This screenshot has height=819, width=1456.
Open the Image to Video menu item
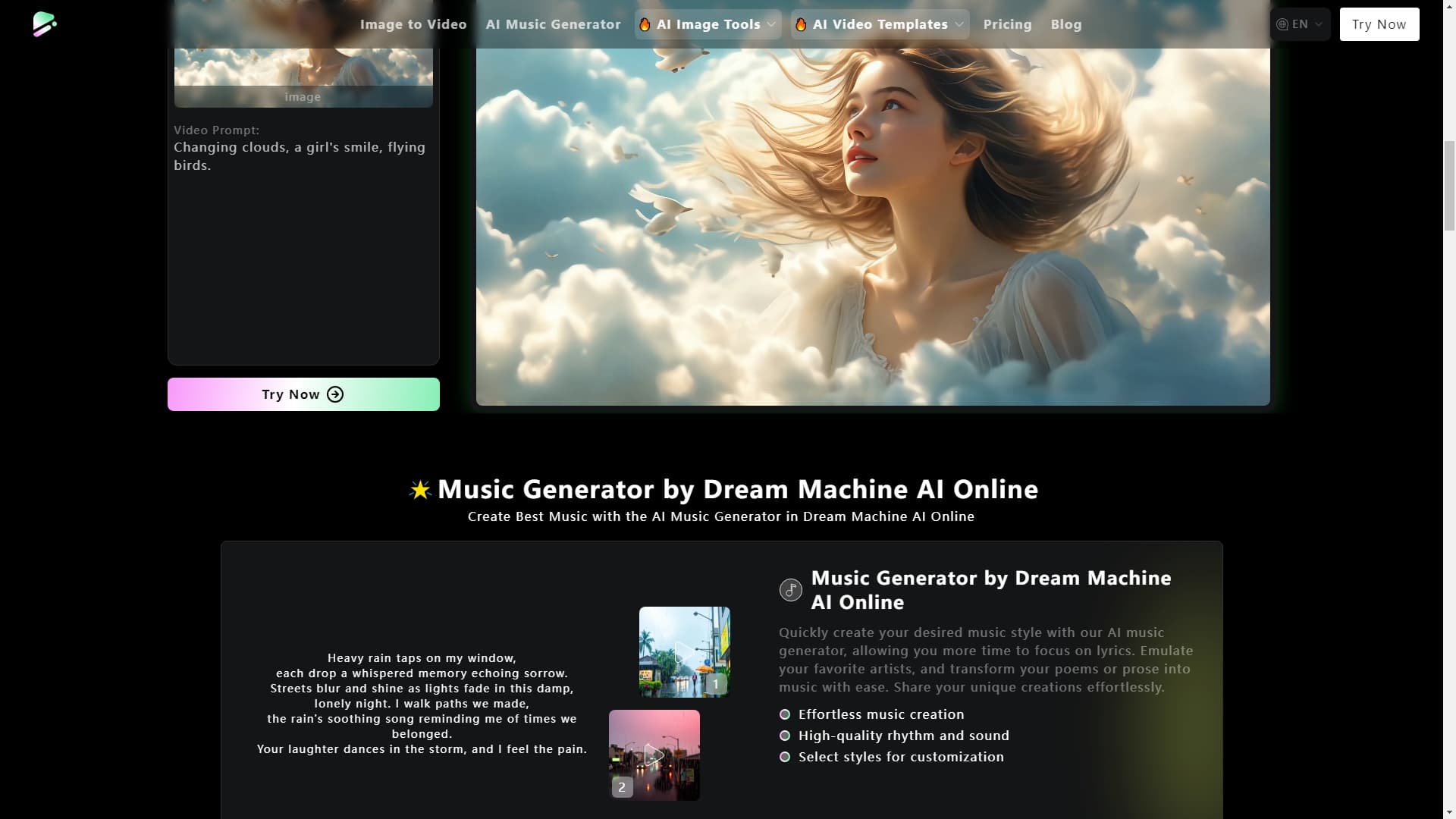413,24
